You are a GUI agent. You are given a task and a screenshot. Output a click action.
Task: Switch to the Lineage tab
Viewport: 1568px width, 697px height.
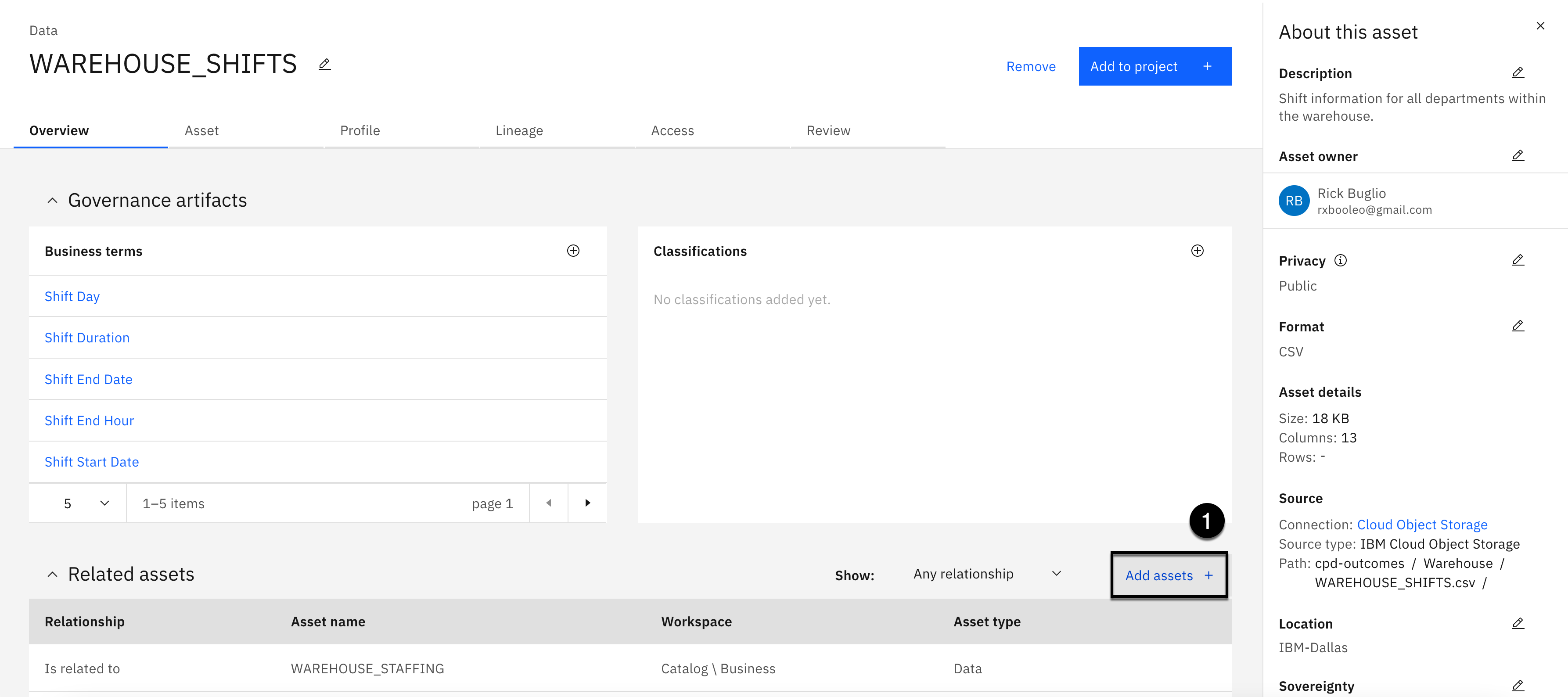pyautogui.click(x=518, y=130)
